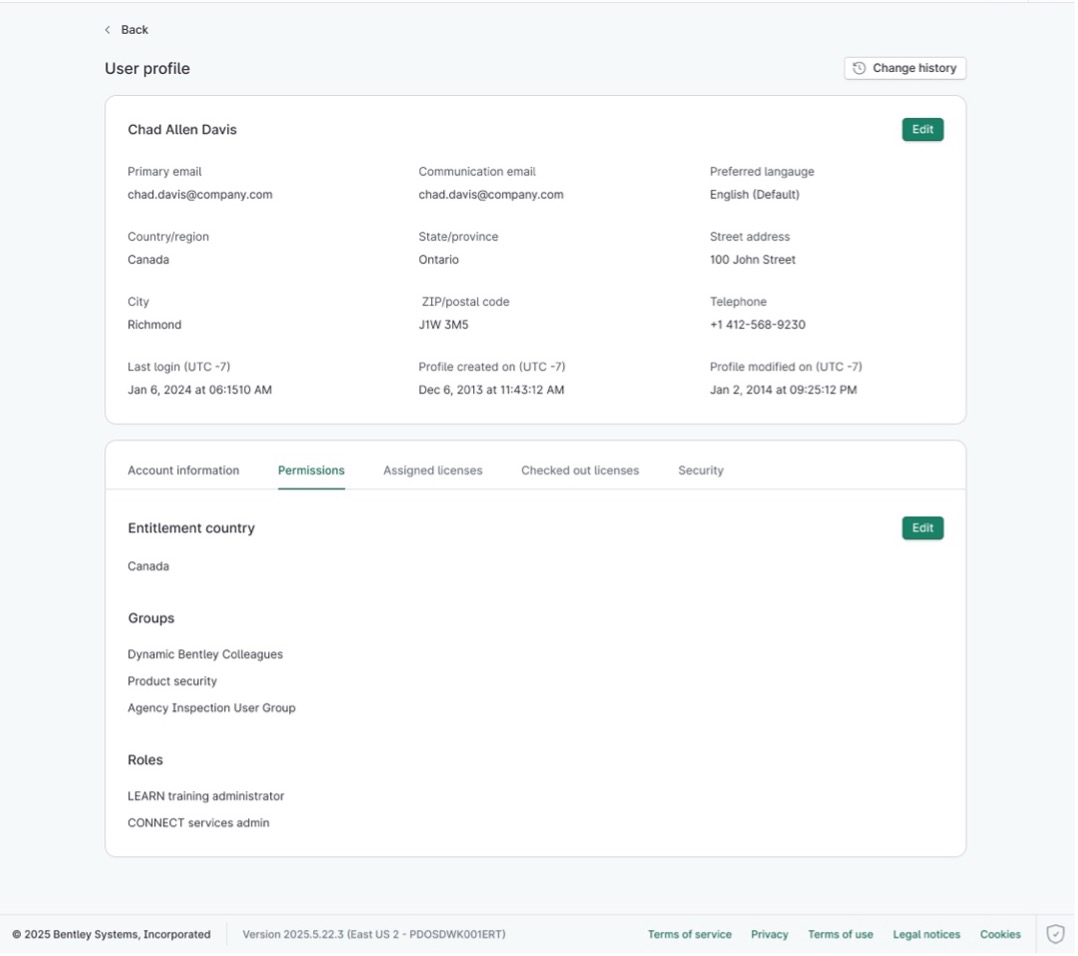Click the shield icon in the footer
The height and width of the screenshot is (956, 1078).
coord(1055,934)
